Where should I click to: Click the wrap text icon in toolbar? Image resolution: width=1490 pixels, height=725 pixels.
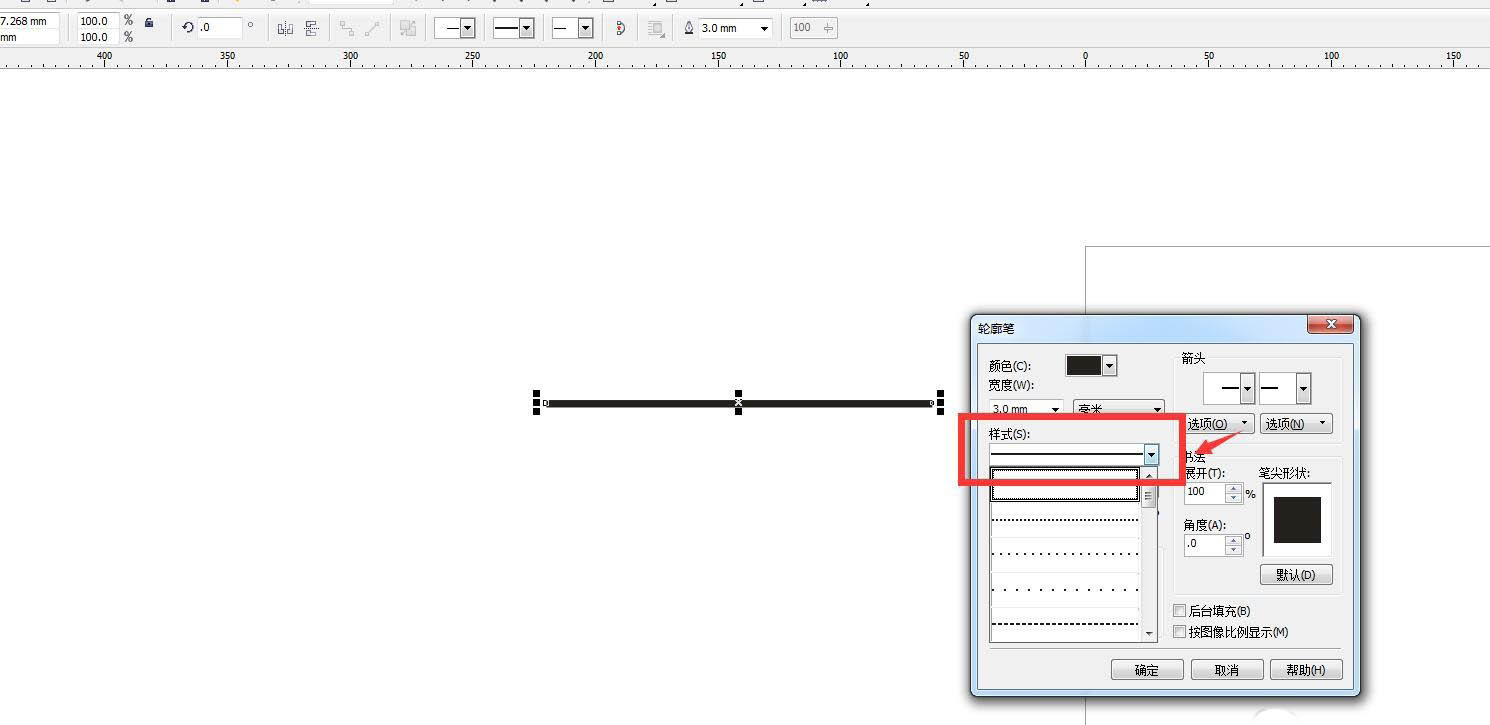[656, 29]
